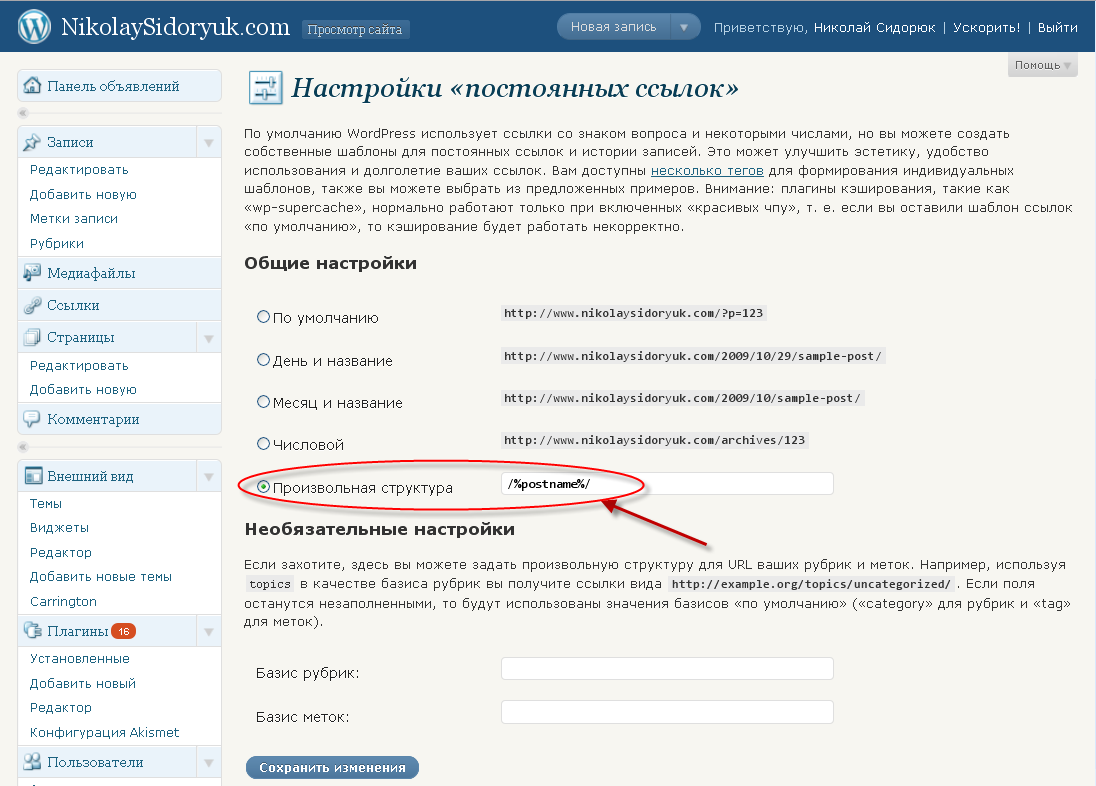This screenshot has height=786, width=1096.
Task: Click Добавить новый under Плагины
Action: [x=82, y=683]
